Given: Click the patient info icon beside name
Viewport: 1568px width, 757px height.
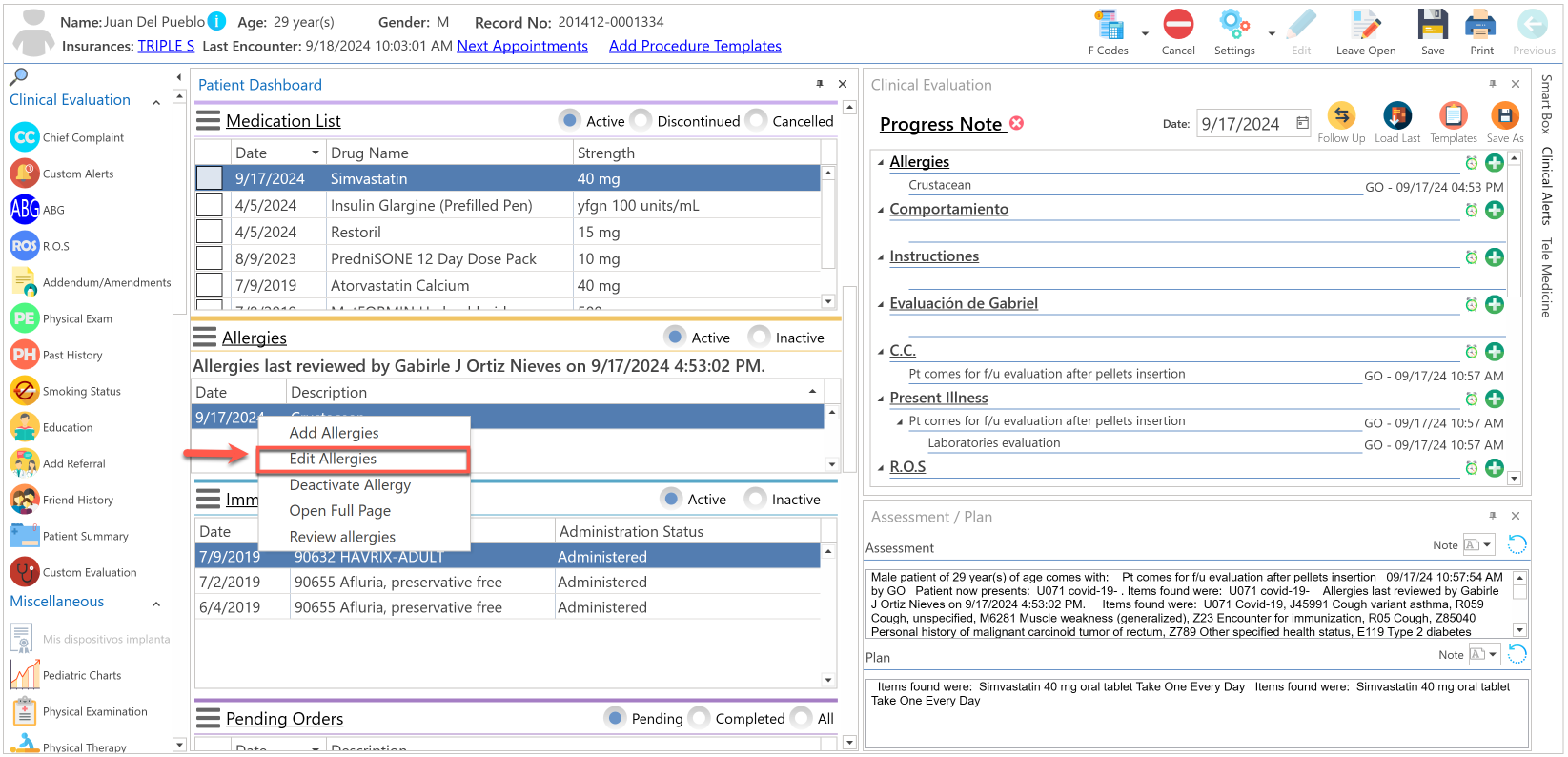Looking at the screenshot, I should tap(217, 21).
